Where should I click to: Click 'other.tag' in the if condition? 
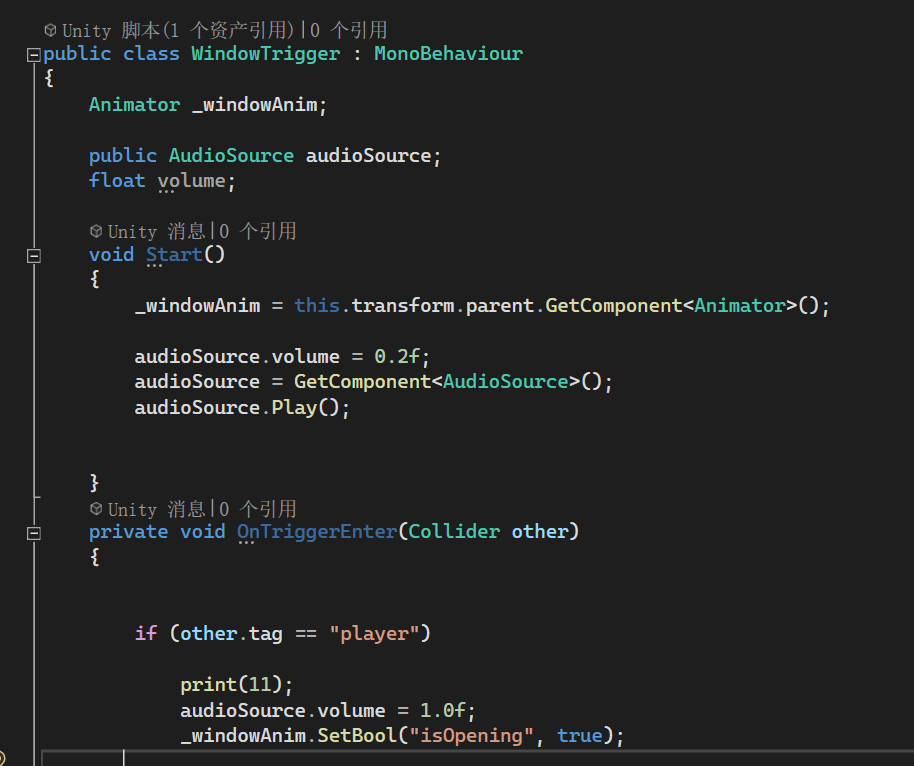pyautogui.click(x=231, y=634)
